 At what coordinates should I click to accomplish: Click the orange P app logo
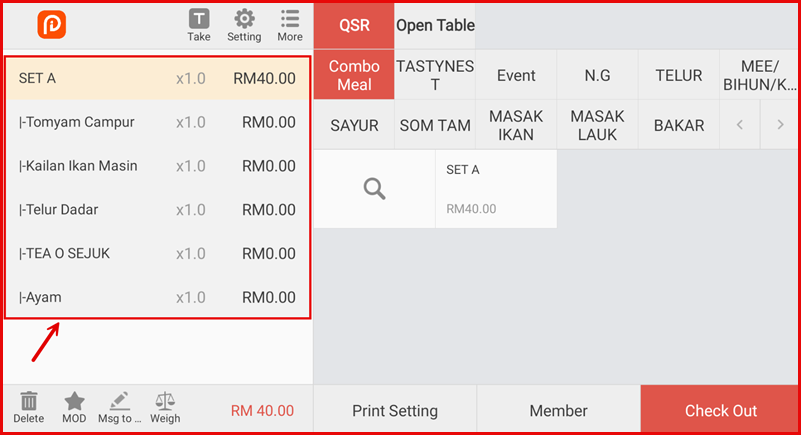[x=51, y=25]
